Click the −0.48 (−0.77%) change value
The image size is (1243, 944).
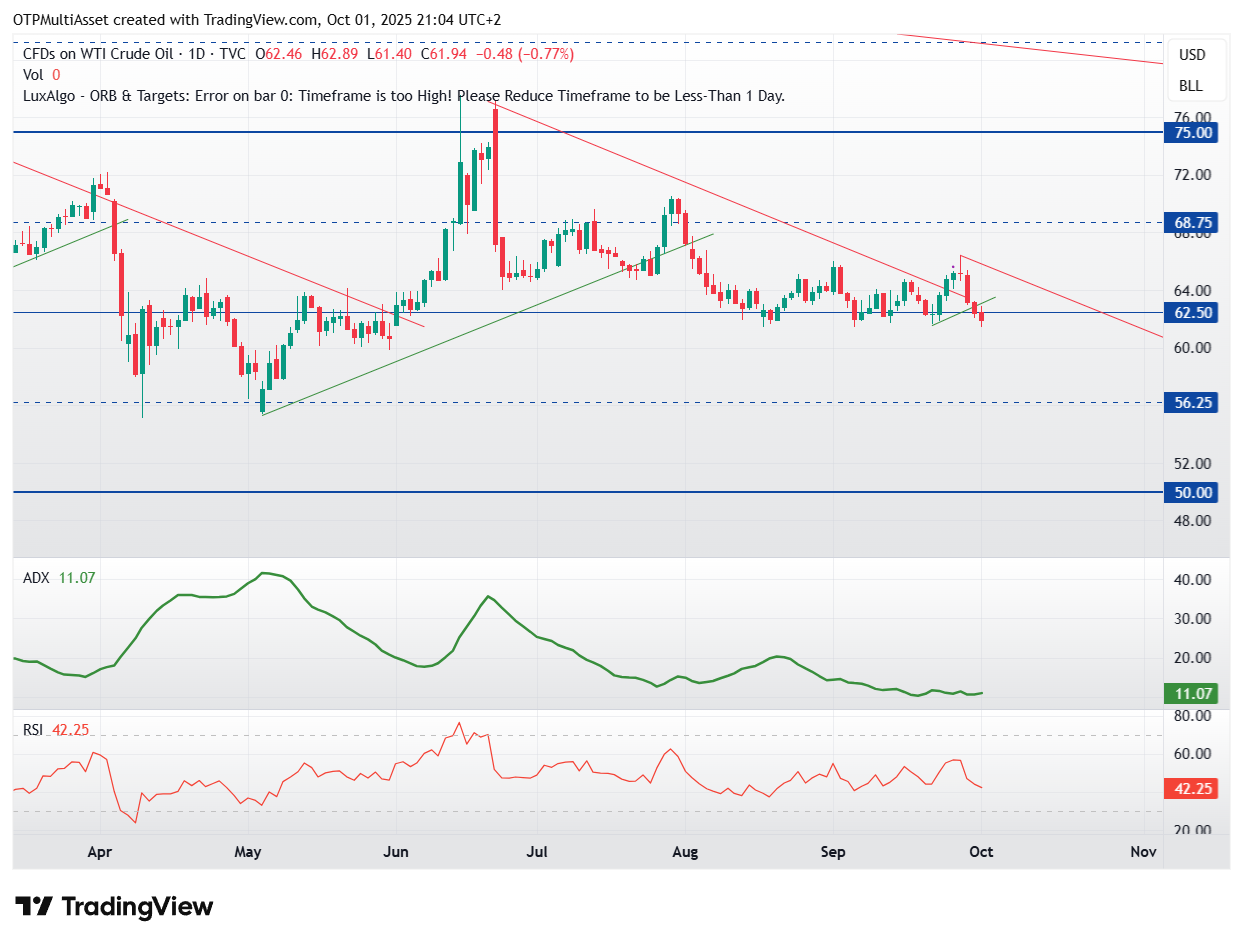(525, 54)
